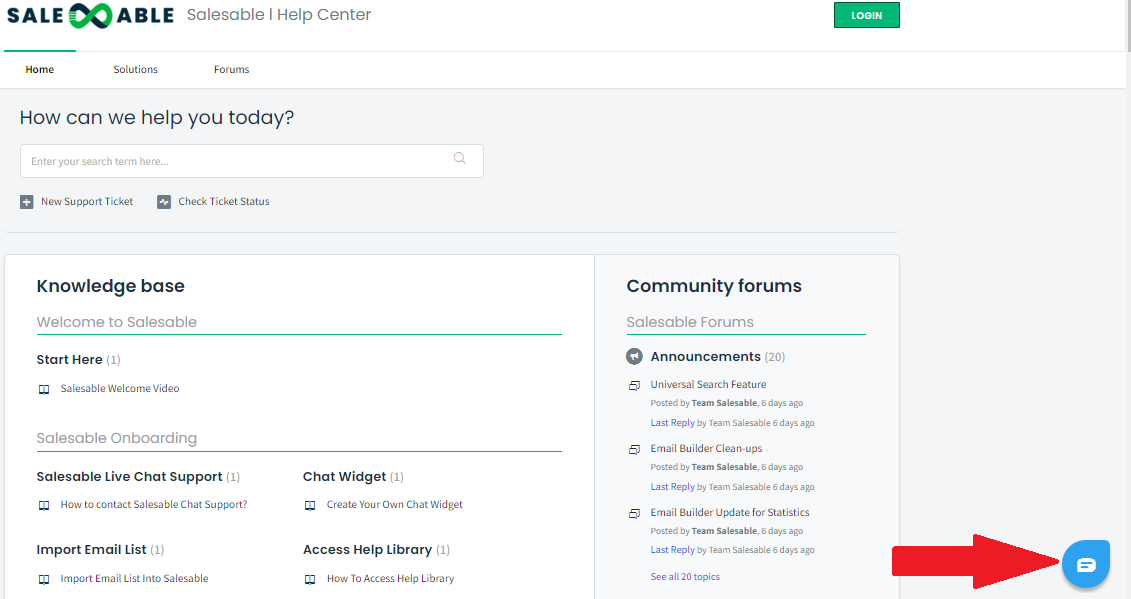Click the Knowledge base heading
1131x599 pixels.
(110, 286)
